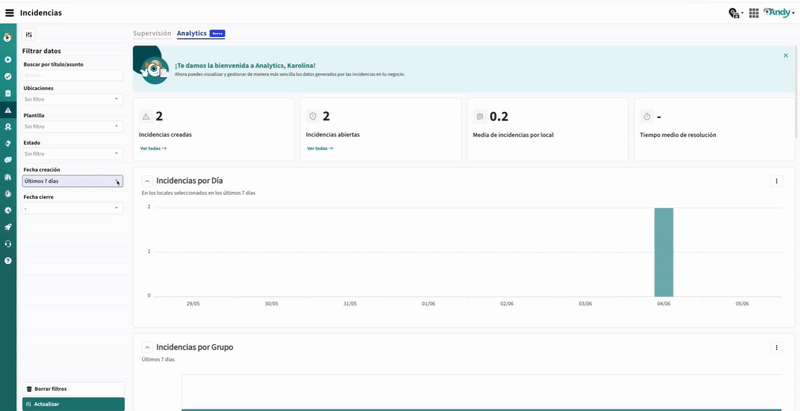The image size is (800, 411).
Task: Collapse the Incidencias por Grupo section
Action: [x=147, y=348]
